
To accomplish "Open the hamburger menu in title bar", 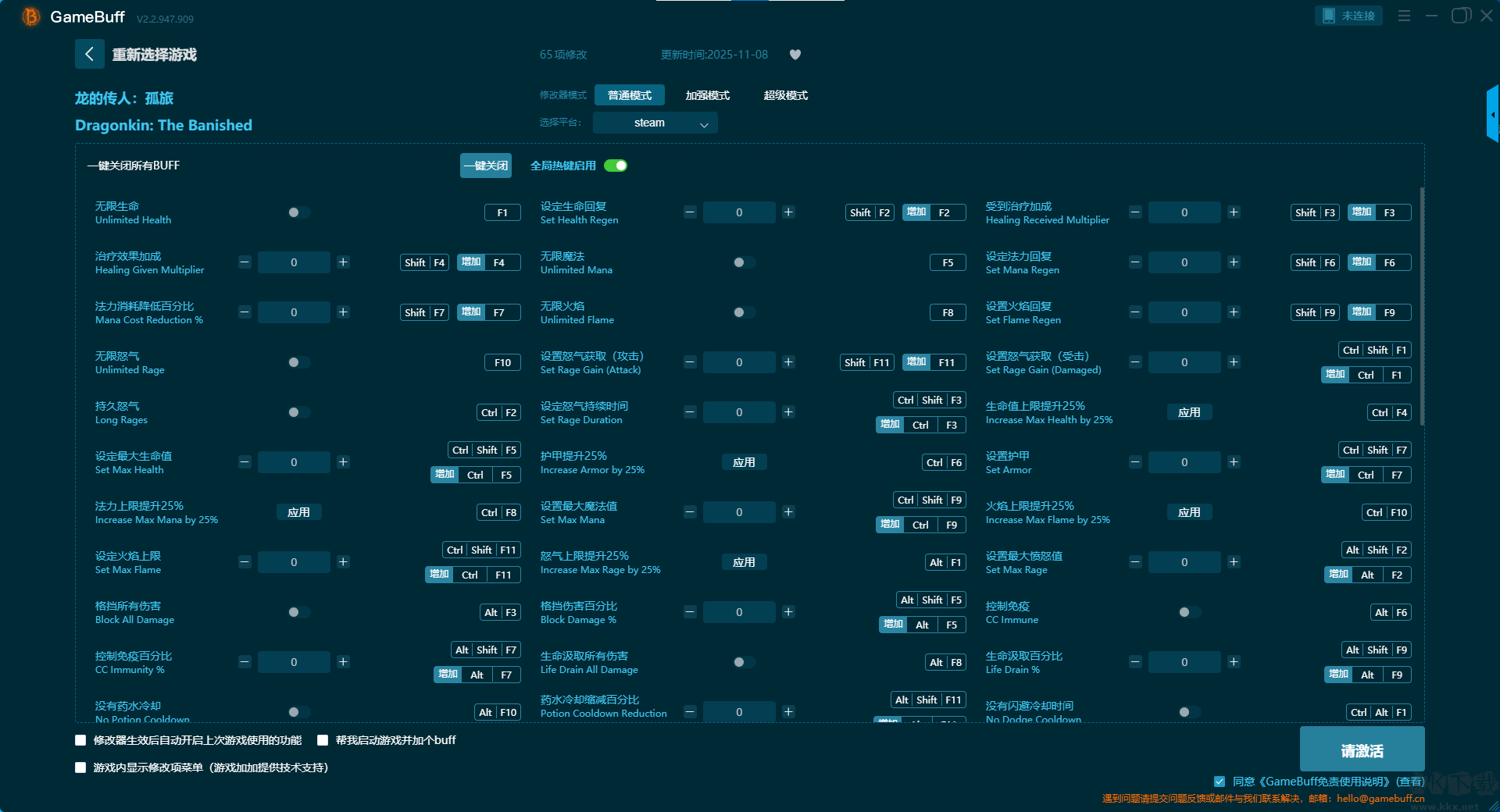I will tap(1404, 16).
